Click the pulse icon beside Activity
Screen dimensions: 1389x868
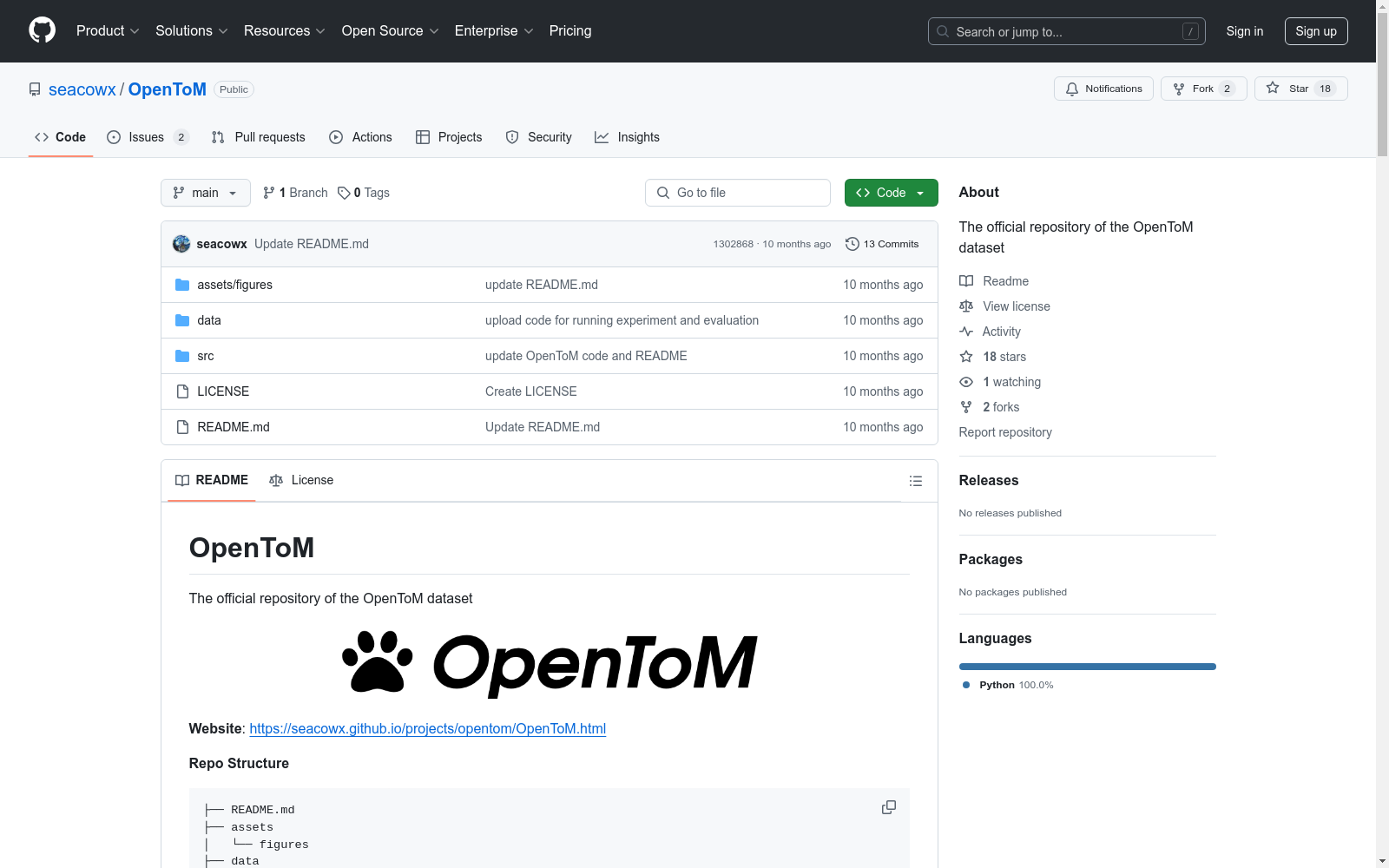[x=966, y=332]
